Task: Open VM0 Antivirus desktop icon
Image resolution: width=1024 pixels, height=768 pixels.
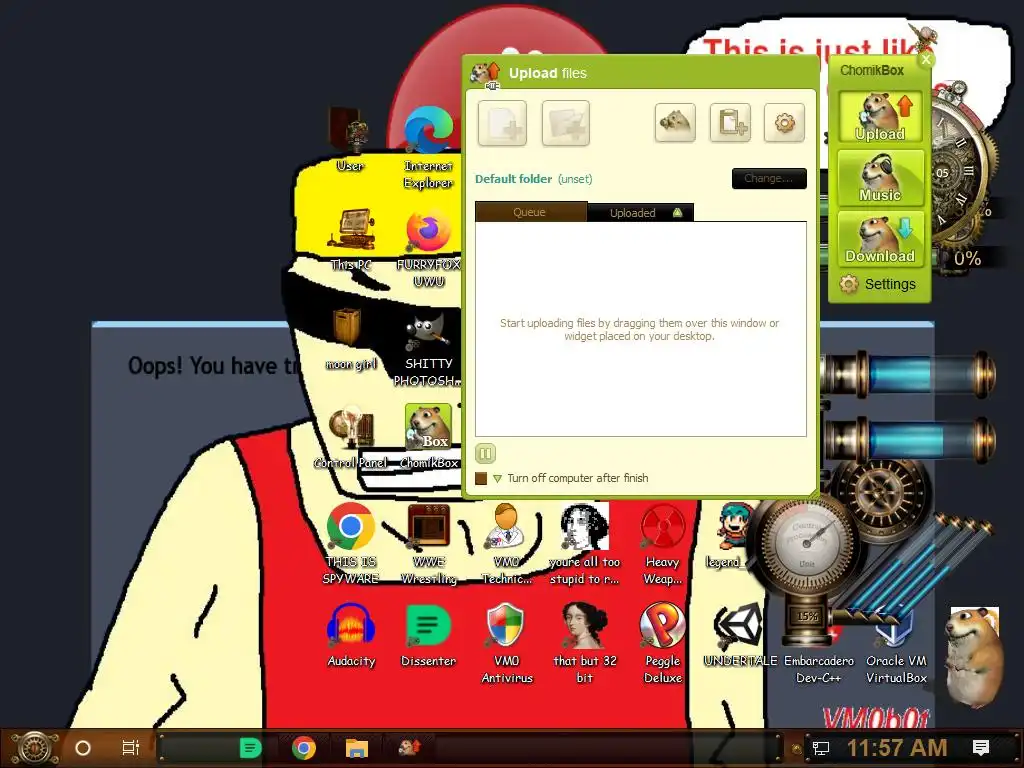Action: click(507, 643)
